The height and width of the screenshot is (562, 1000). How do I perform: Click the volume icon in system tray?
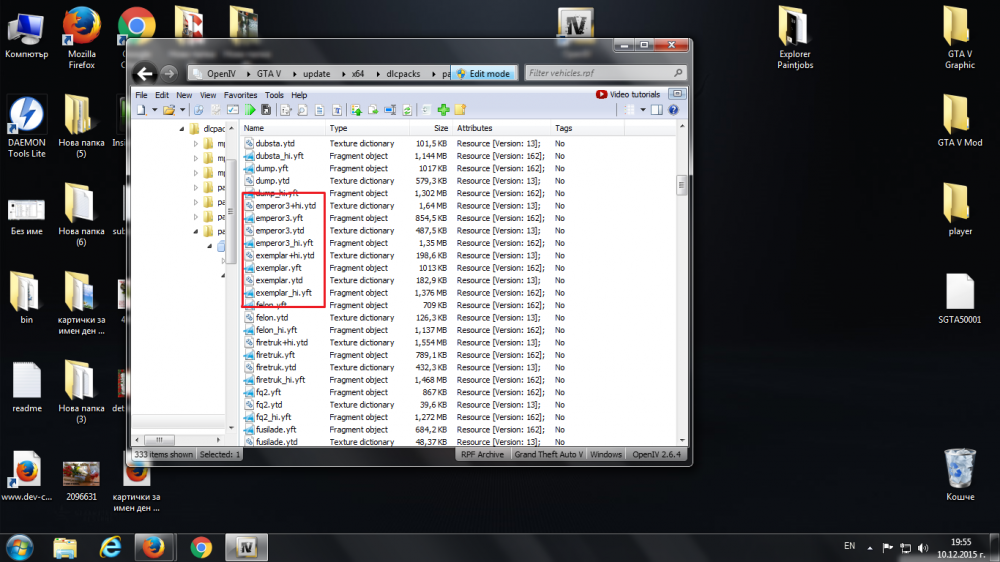(923, 547)
